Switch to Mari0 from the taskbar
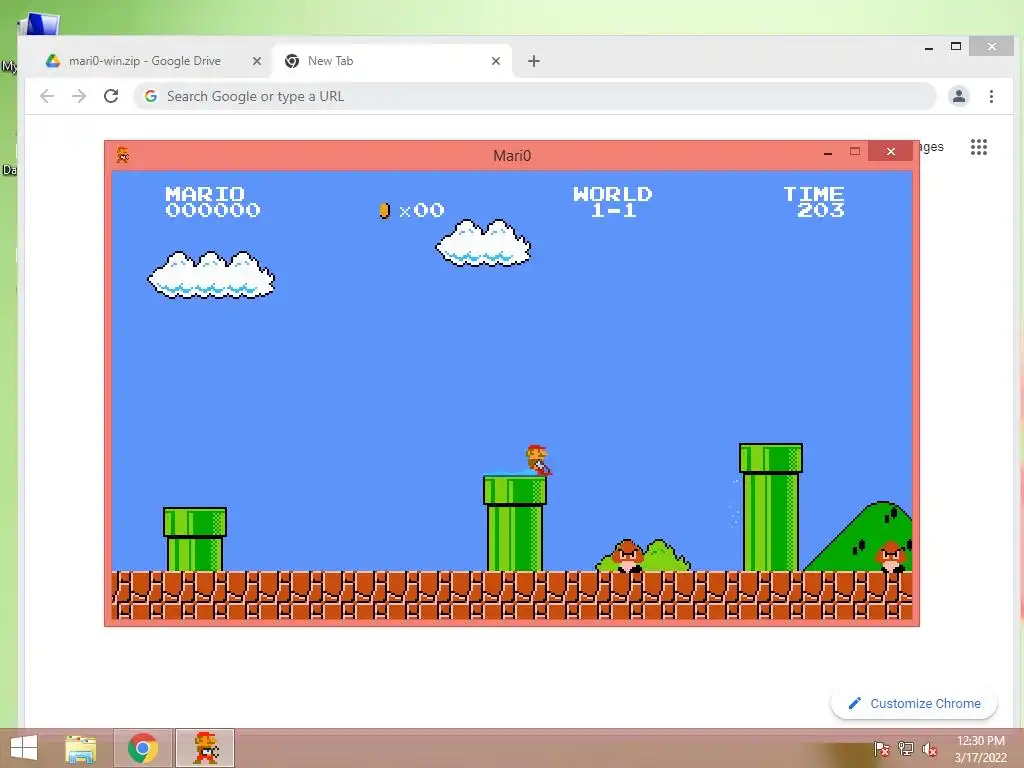Viewport: 1024px width, 768px height. (x=205, y=748)
